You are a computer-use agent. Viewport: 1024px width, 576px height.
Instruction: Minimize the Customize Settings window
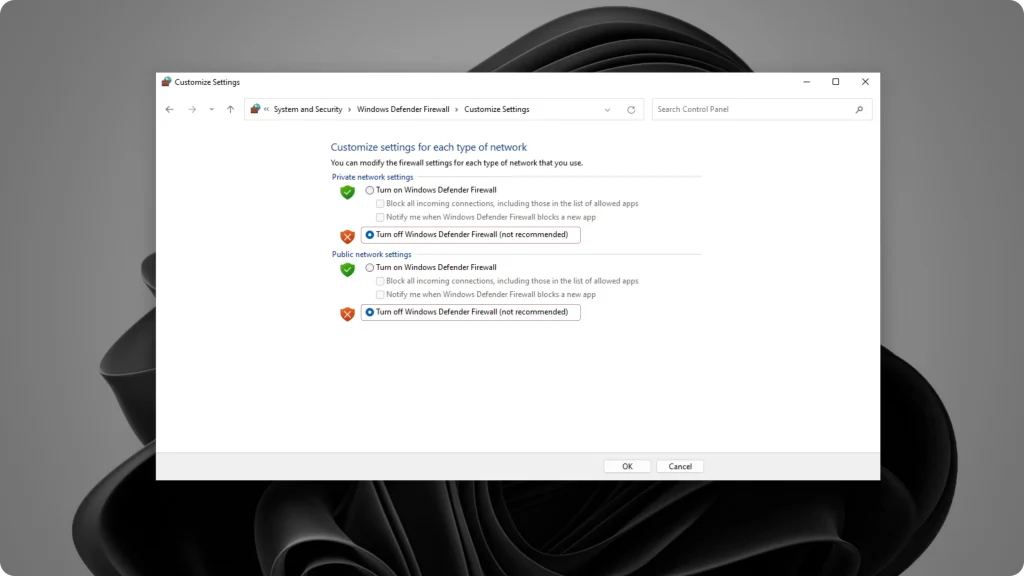click(807, 82)
